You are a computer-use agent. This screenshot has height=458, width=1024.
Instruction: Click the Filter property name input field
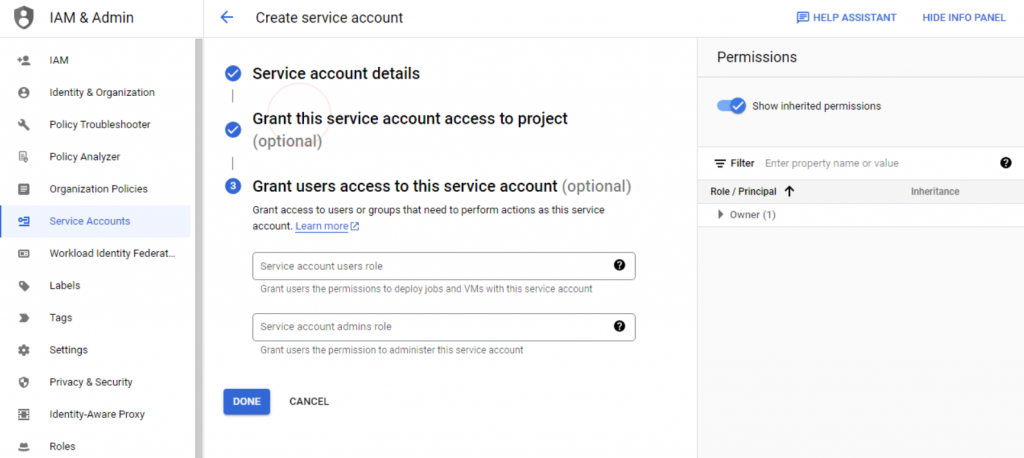click(x=878, y=163)
